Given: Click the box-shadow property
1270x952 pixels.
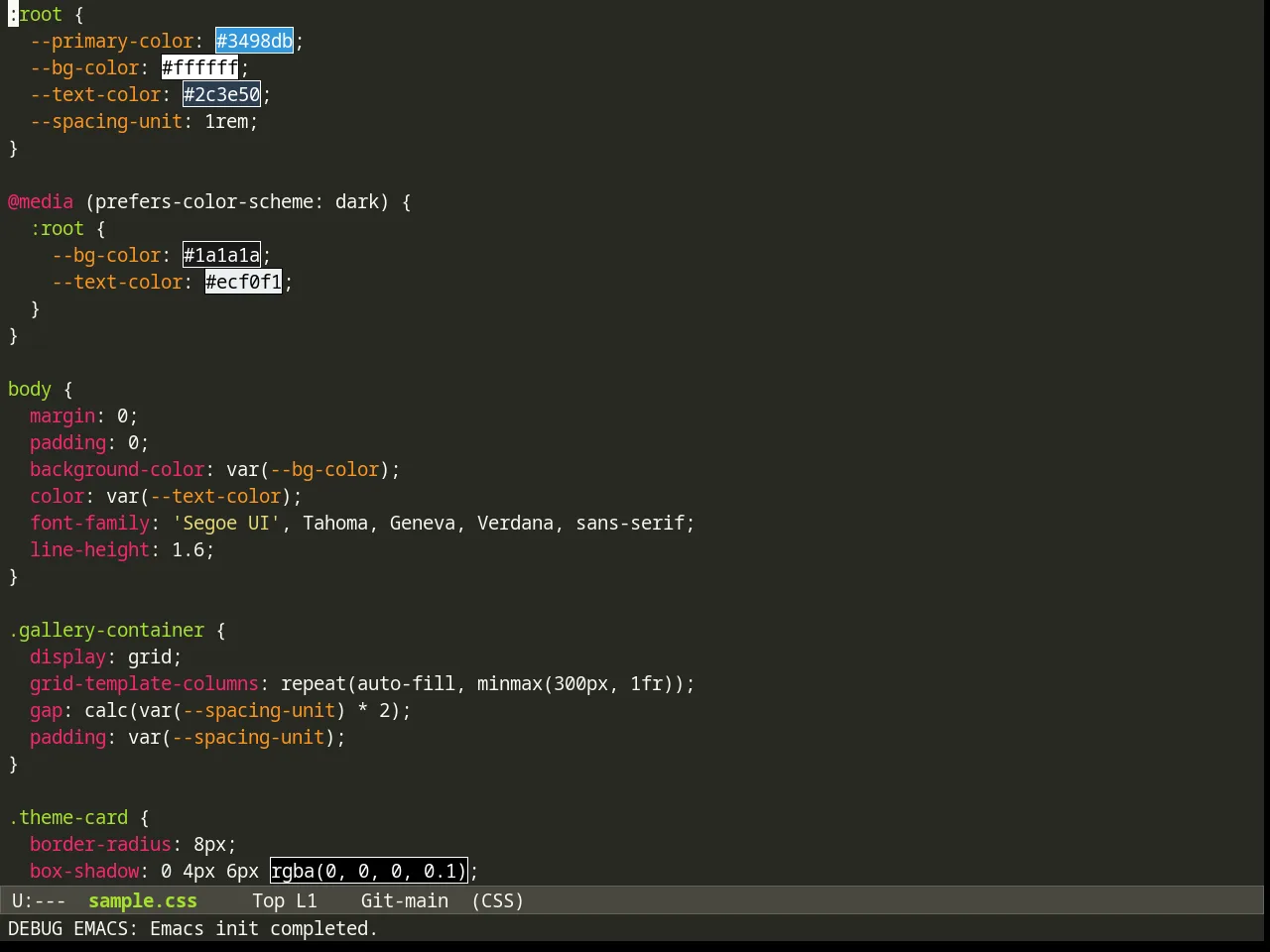Looking at the screenshot, I should click(x=84, y=871).
